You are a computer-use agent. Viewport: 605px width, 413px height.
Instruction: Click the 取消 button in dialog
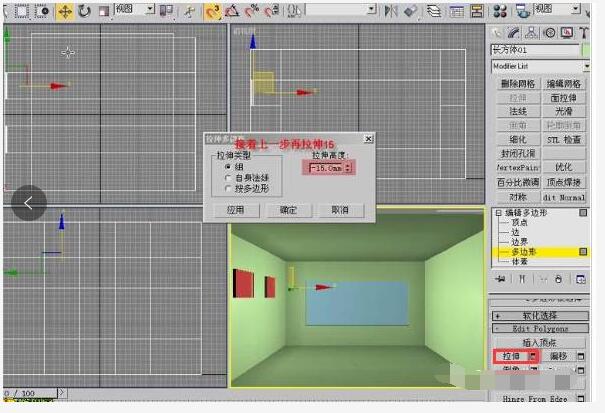pos(340,210)
